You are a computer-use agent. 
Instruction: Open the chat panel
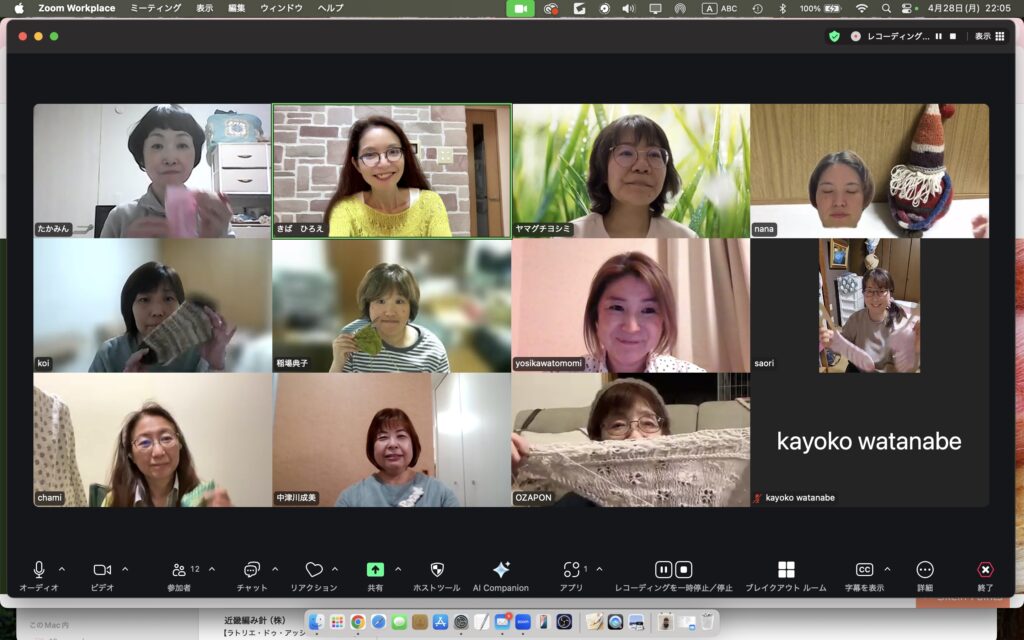pos(252,570)
